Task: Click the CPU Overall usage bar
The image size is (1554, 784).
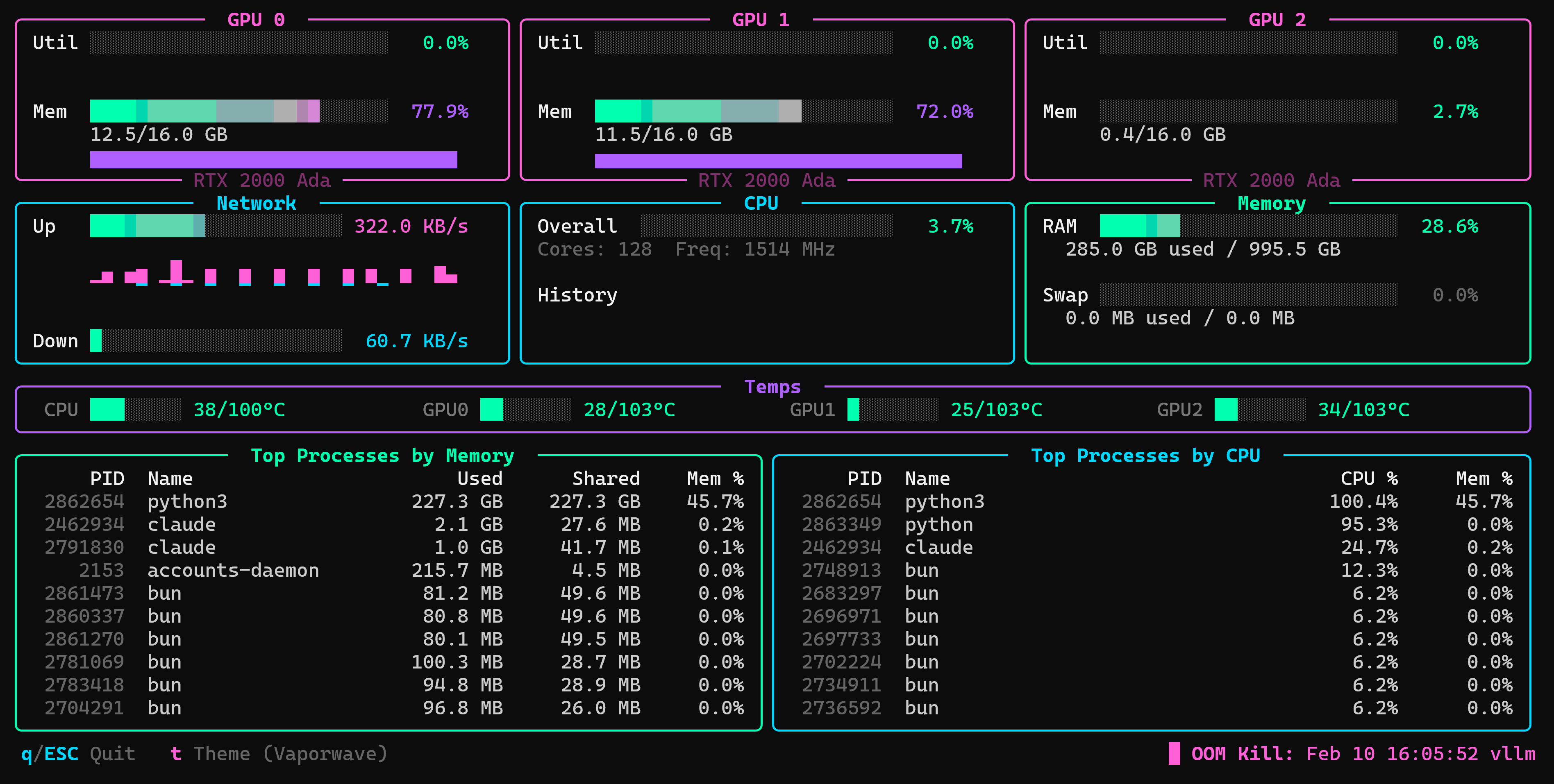Action: click(x=766, y=226)
